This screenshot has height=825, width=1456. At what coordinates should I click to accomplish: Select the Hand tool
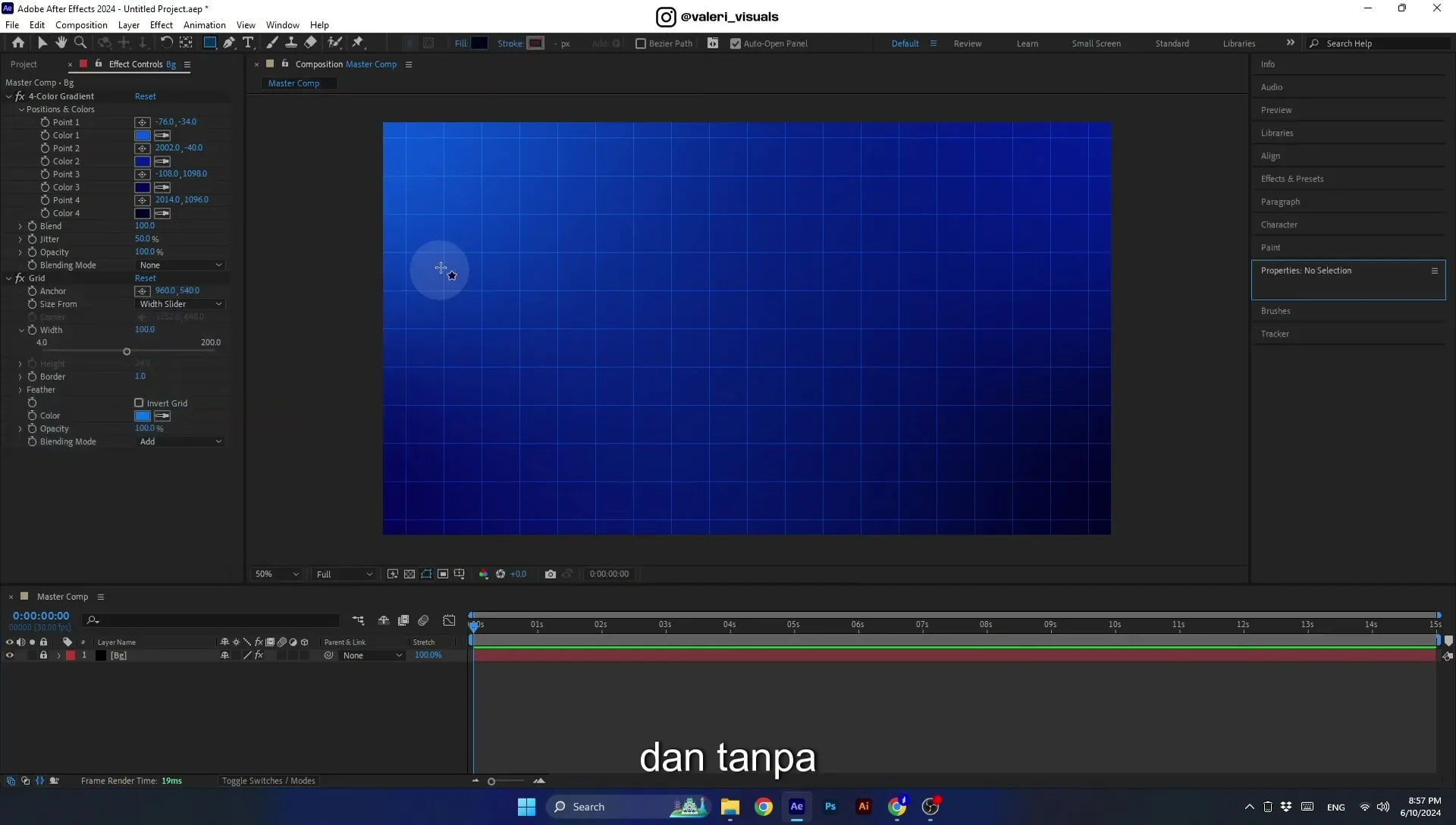pyautogui.click(x=61, y=43)
